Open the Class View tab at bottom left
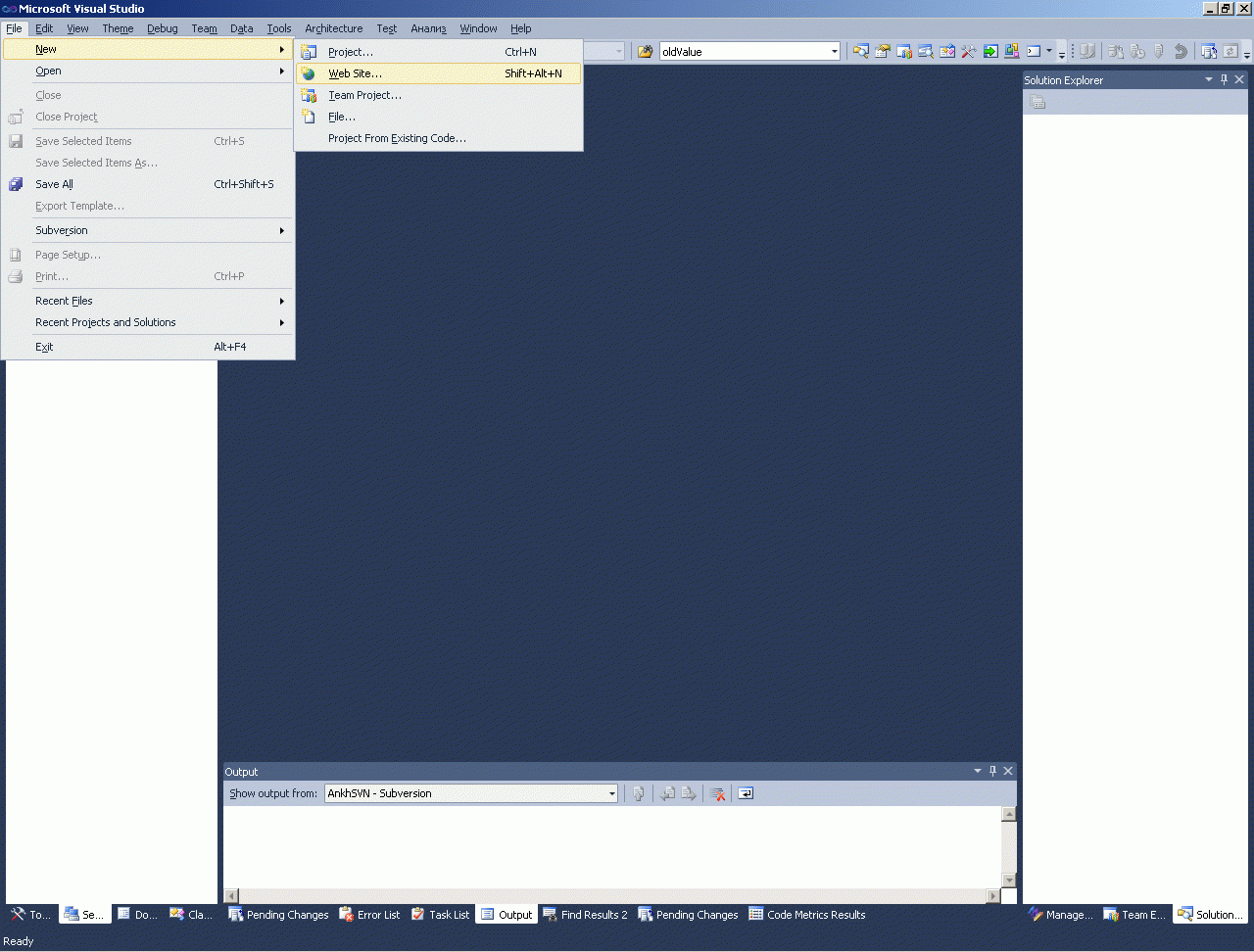 point(191,915)
